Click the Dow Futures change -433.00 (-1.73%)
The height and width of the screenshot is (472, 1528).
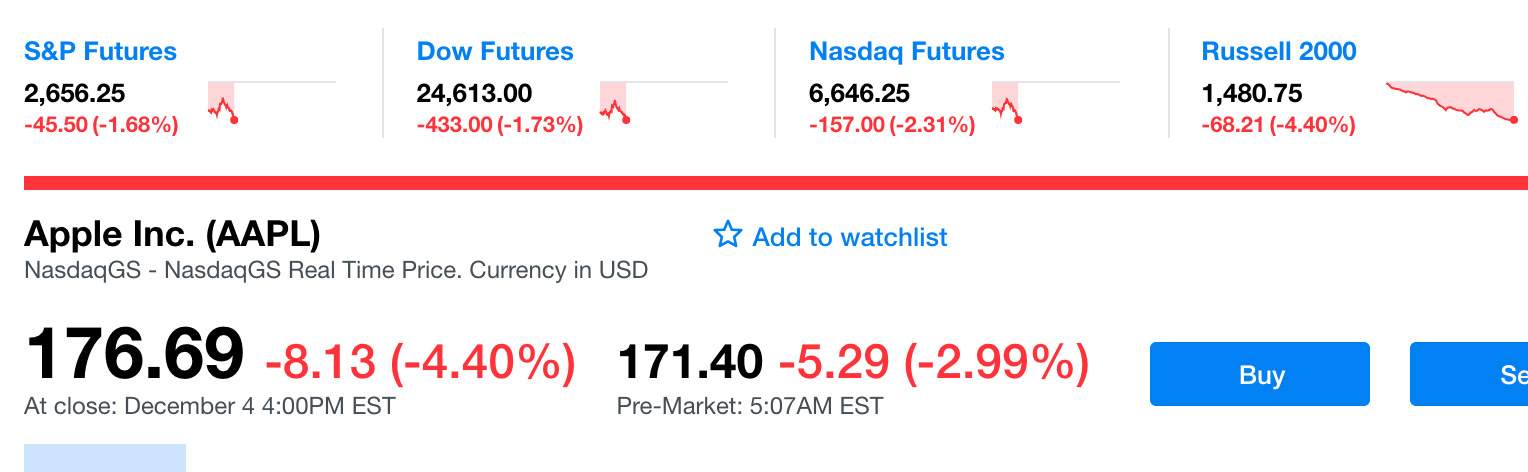499,125
